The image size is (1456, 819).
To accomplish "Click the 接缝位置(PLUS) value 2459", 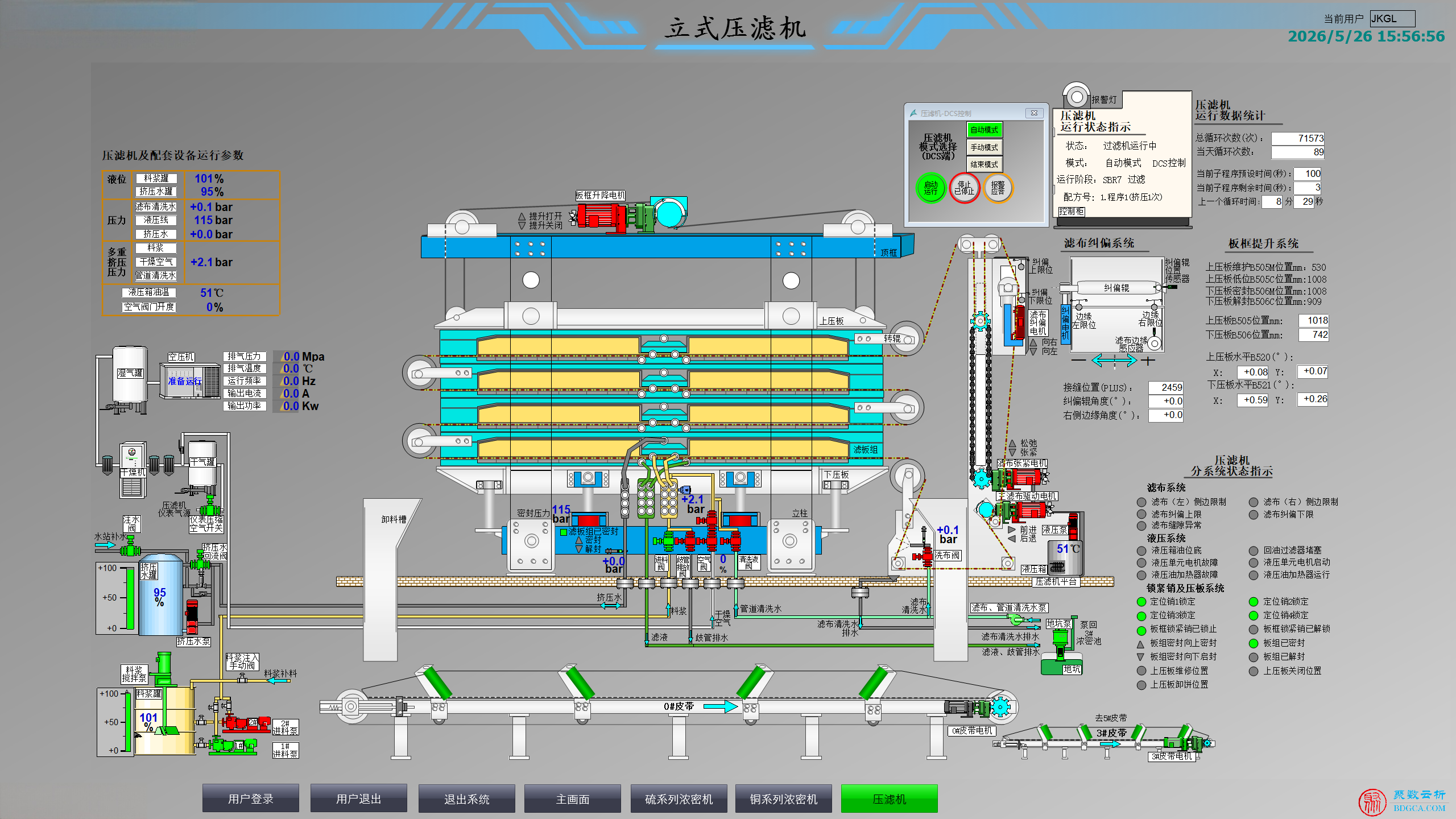I will (x=1165, y=387).
